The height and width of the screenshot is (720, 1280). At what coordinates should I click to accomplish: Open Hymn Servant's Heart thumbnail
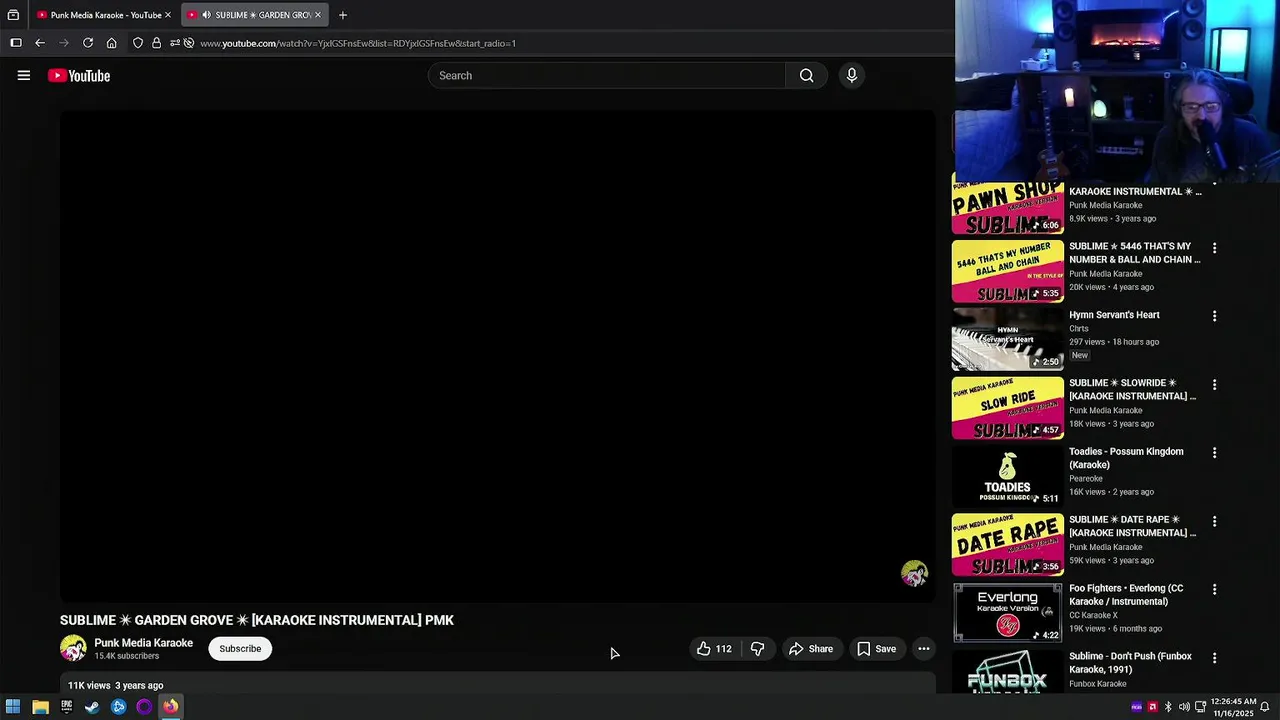pos(1008,339)
